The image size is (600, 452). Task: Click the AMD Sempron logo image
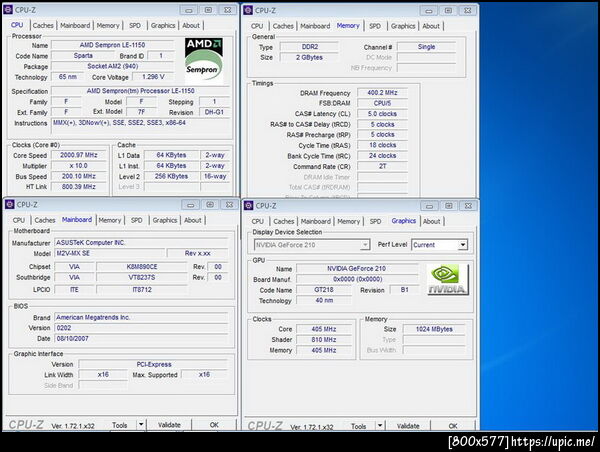204,61
